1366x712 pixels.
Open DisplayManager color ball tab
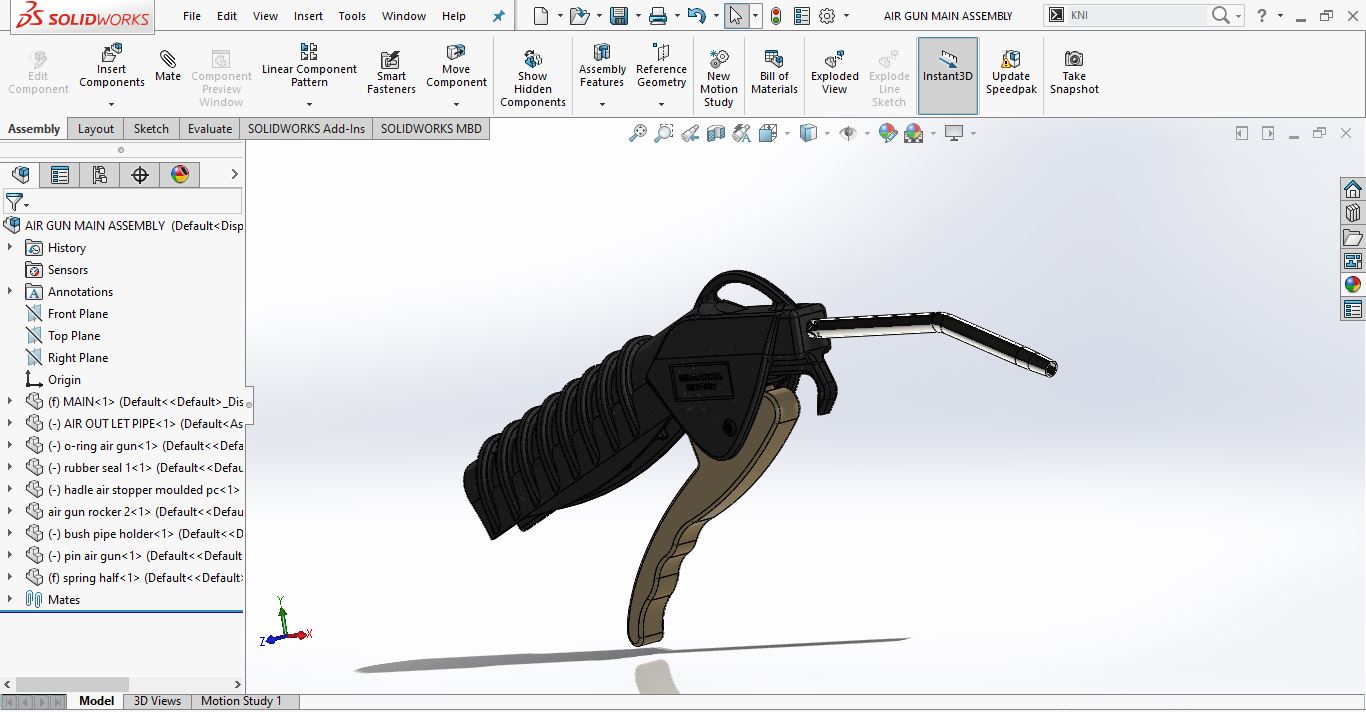tap(180, 175)
